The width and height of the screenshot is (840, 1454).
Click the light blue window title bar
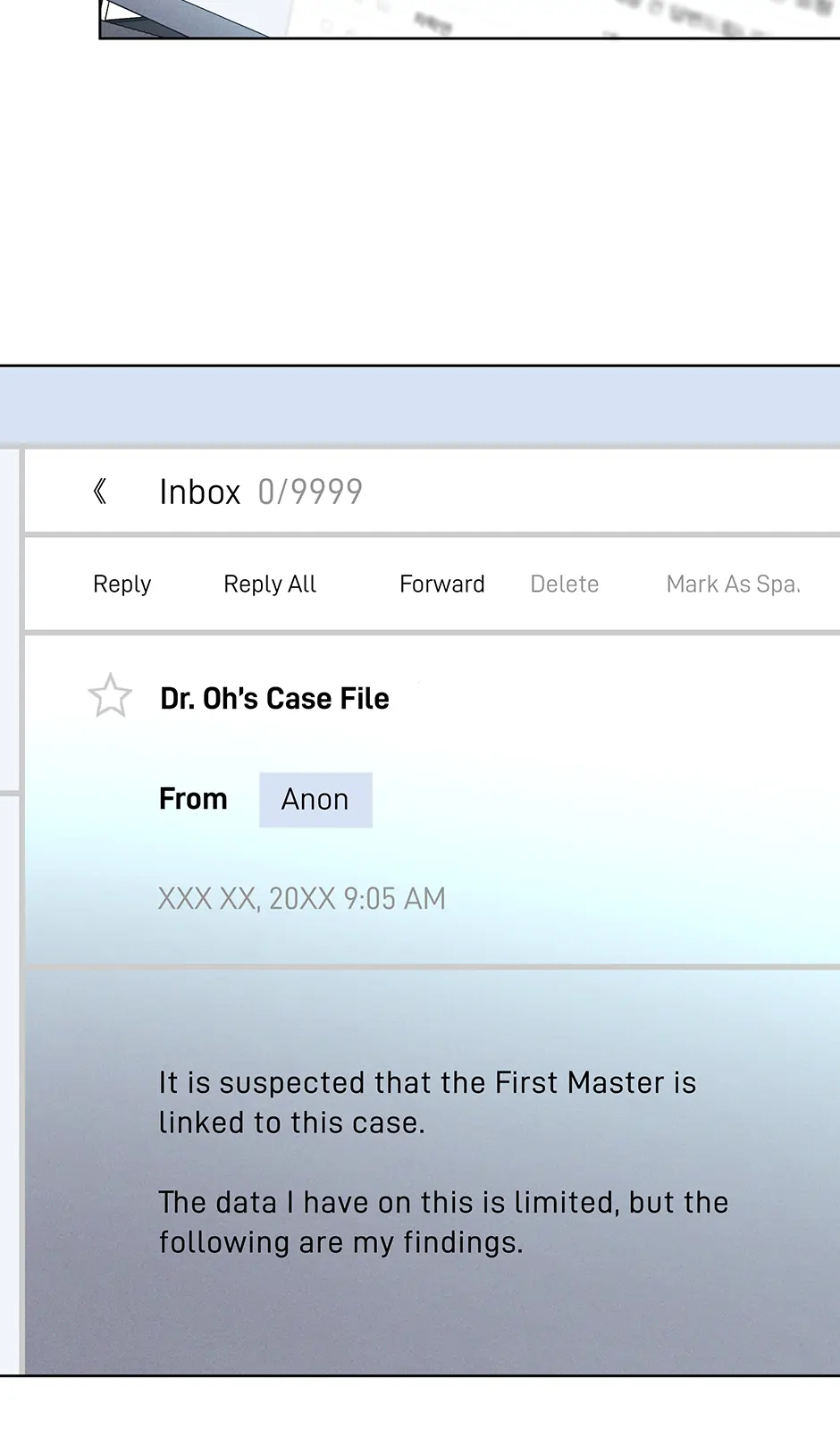(x=420, y=405)
